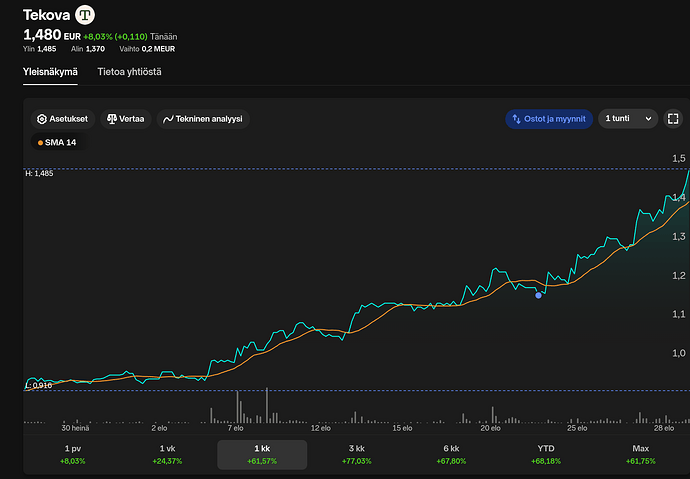The image size is (690, 479).
Task: Select the Yleisnäkymä tab
Action: tap(50, 72)
